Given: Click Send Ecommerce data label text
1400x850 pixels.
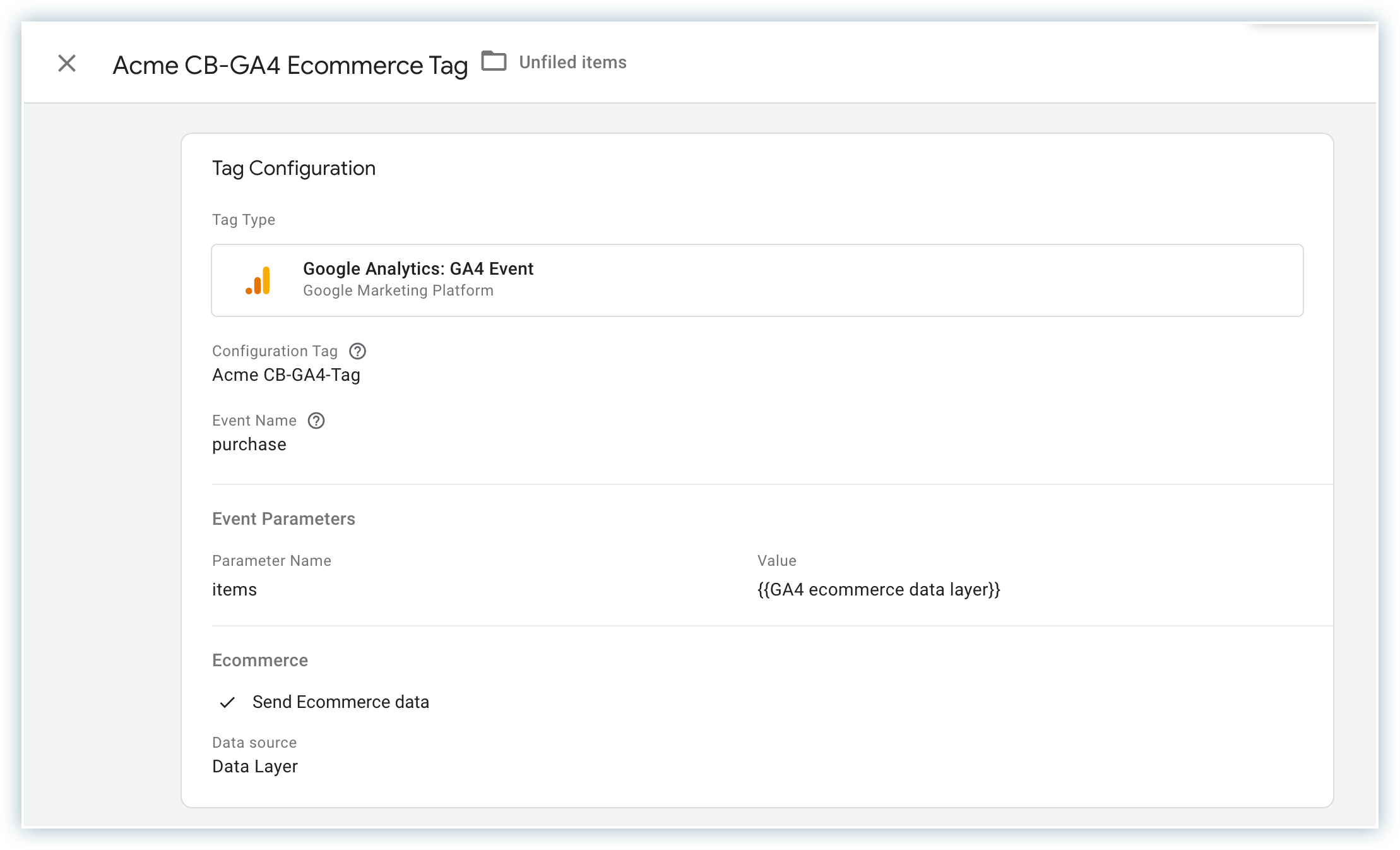Looking at the screenshot, I should click(340, 702).
